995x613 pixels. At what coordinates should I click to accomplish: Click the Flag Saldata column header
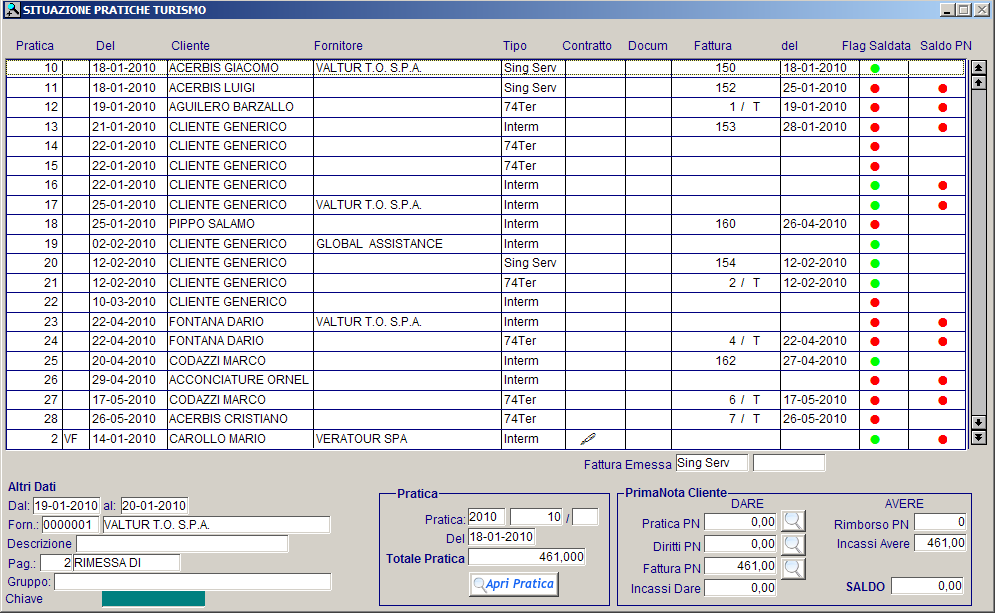pos(876,46)
